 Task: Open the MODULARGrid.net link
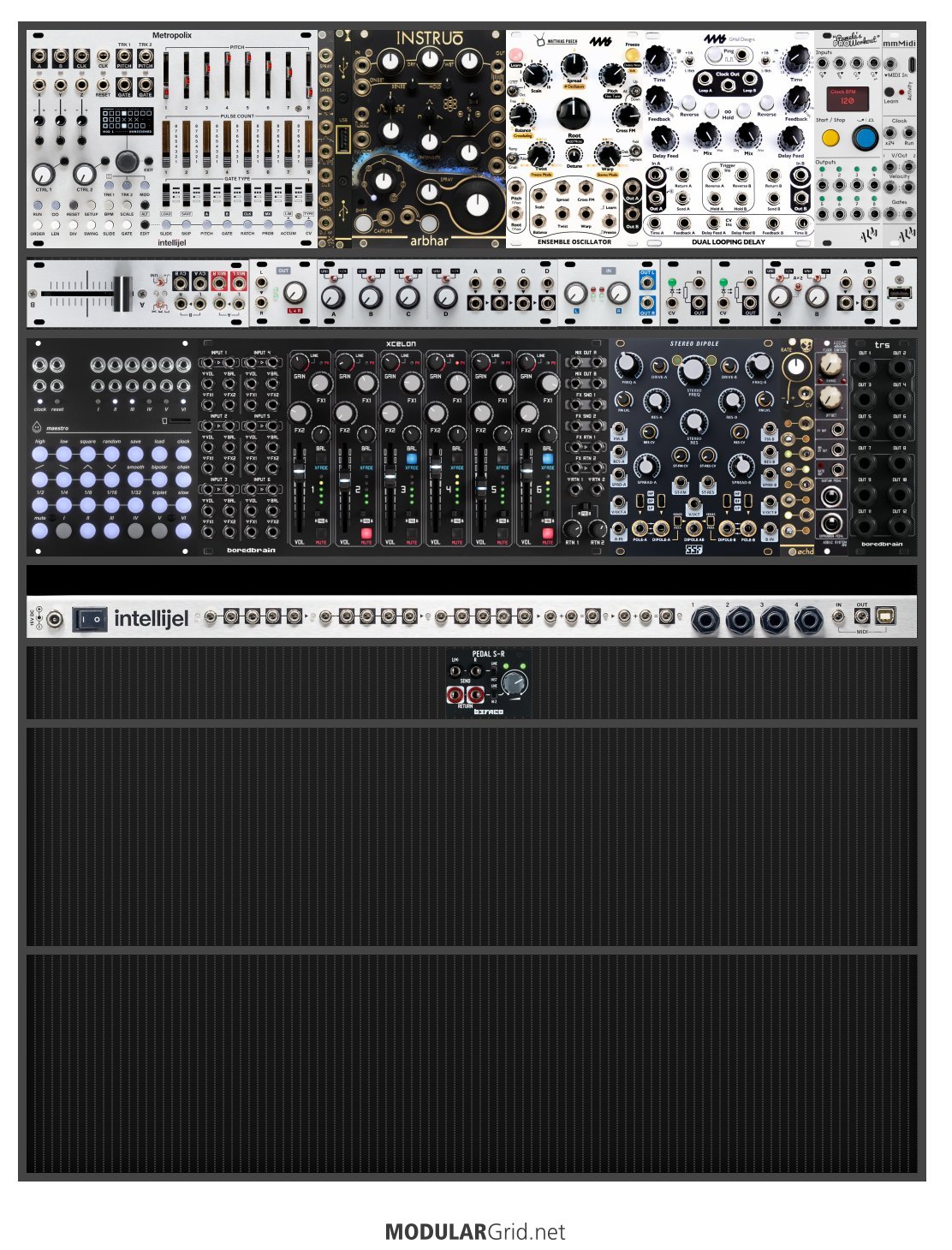(x=475, y=1231)
